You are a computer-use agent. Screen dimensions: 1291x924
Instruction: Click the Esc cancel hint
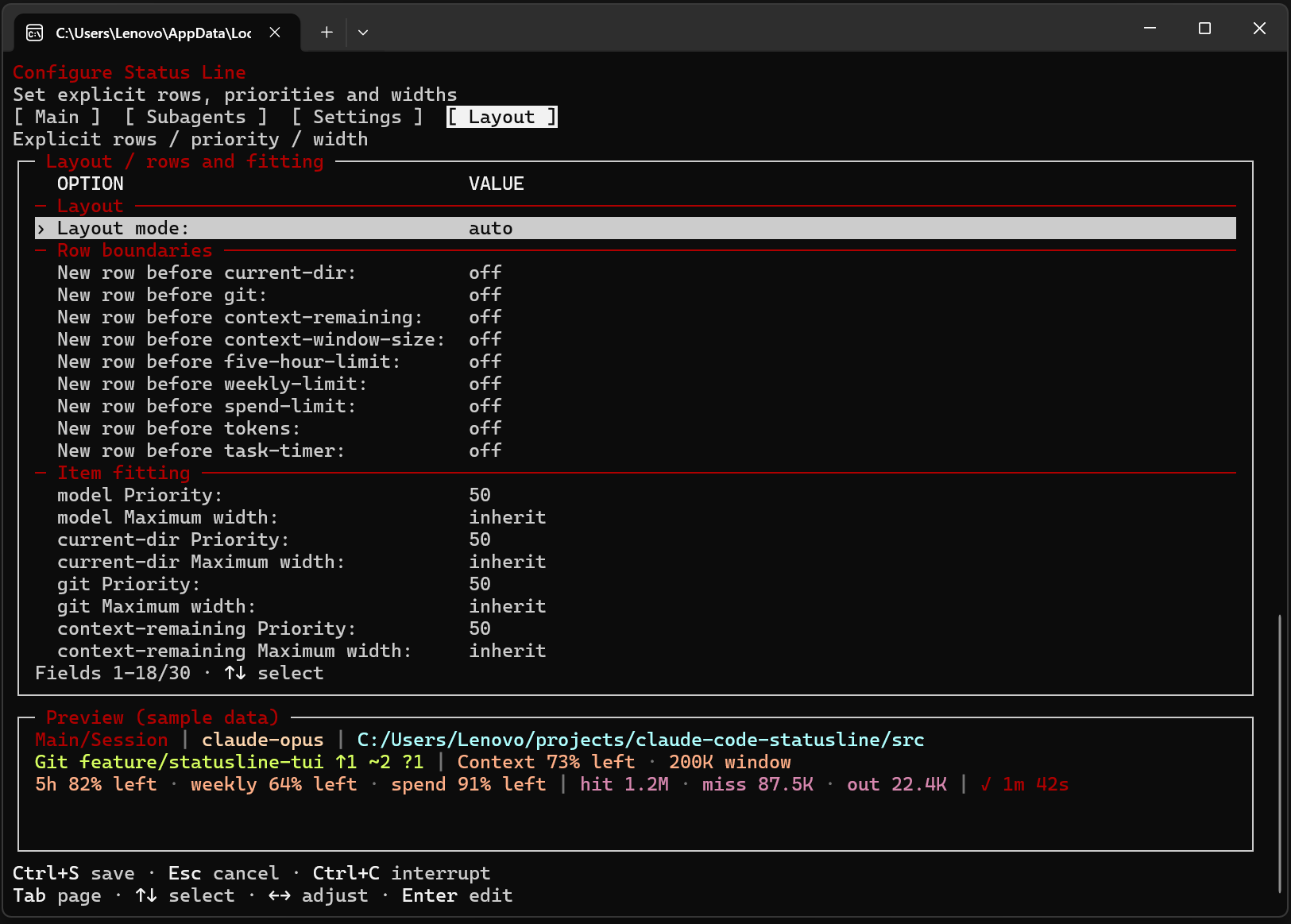[x=224, y=873]
